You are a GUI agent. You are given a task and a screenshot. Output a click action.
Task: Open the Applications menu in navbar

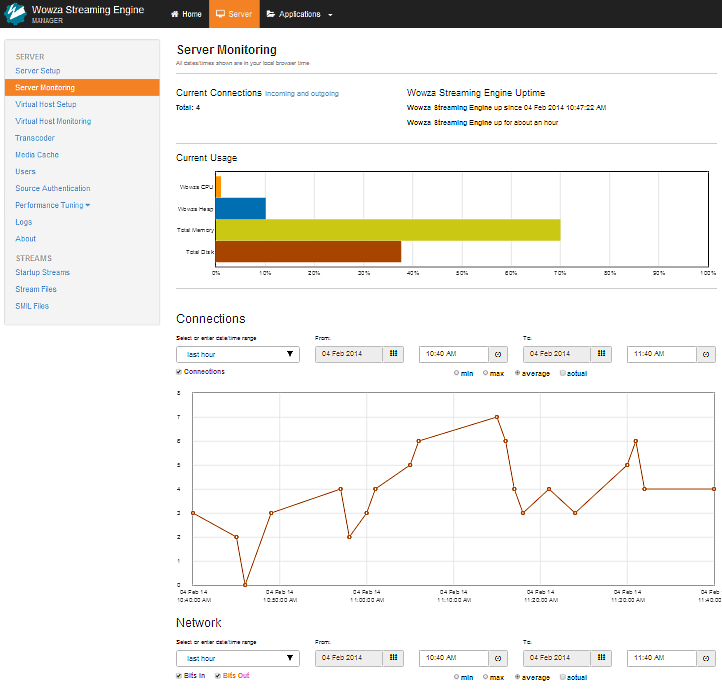point(299,14)
